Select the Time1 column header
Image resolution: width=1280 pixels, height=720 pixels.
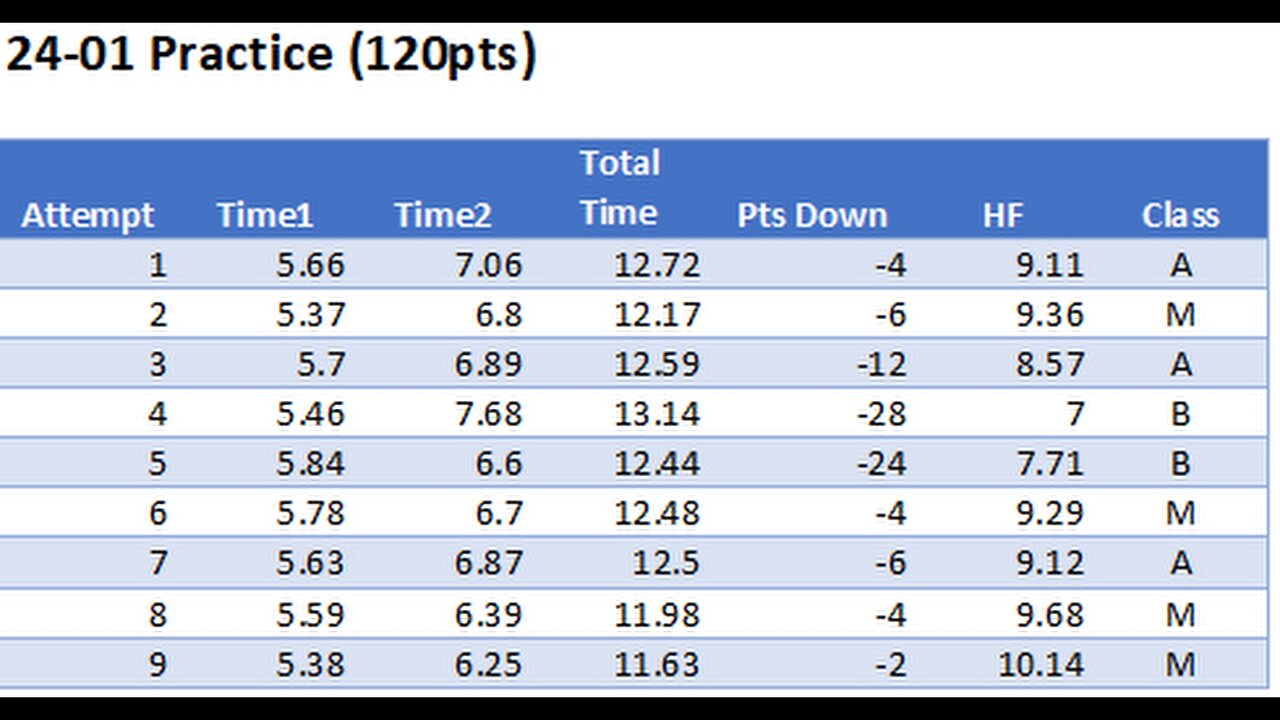264,215
